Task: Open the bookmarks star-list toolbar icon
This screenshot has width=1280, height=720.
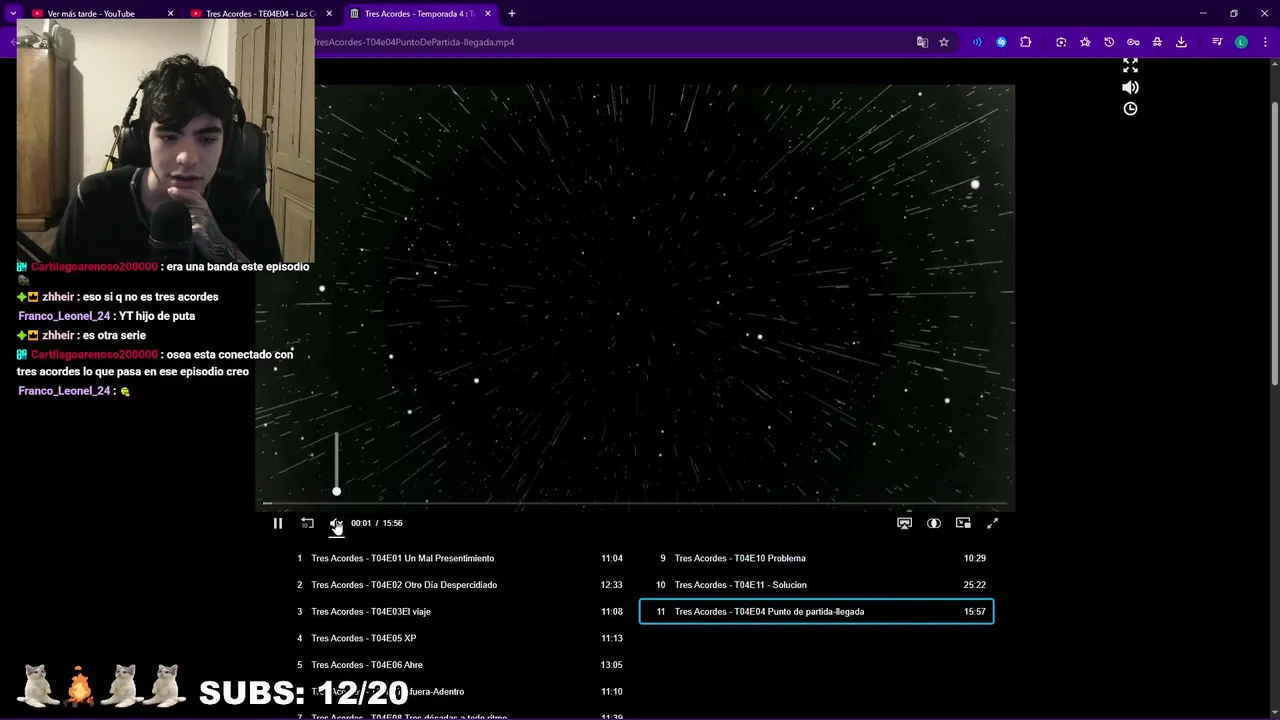Action: coord(1085,42)
